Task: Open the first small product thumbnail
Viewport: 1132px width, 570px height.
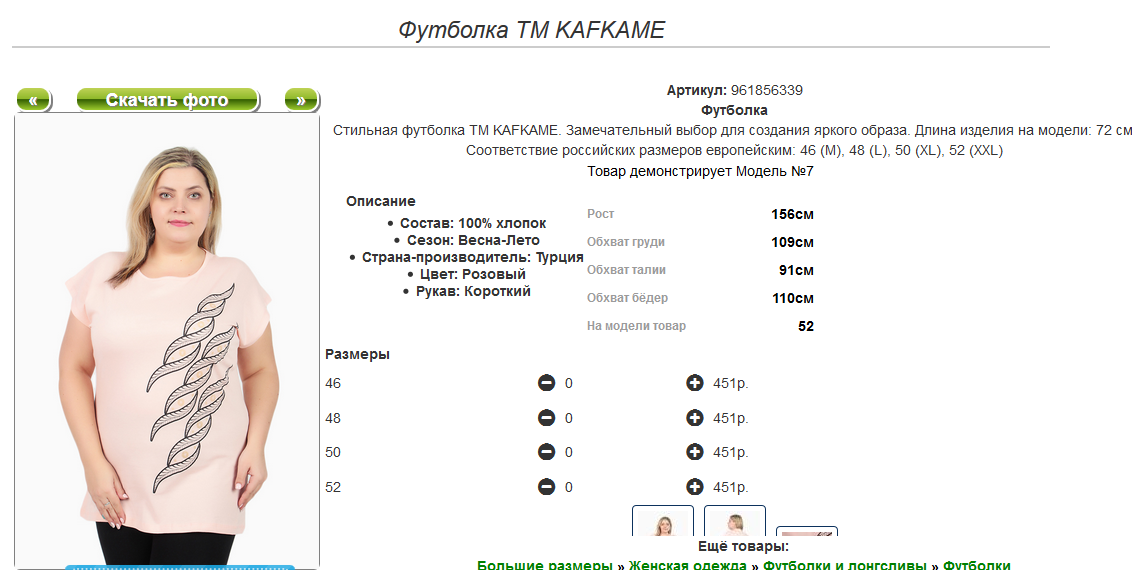Action: 663,521
